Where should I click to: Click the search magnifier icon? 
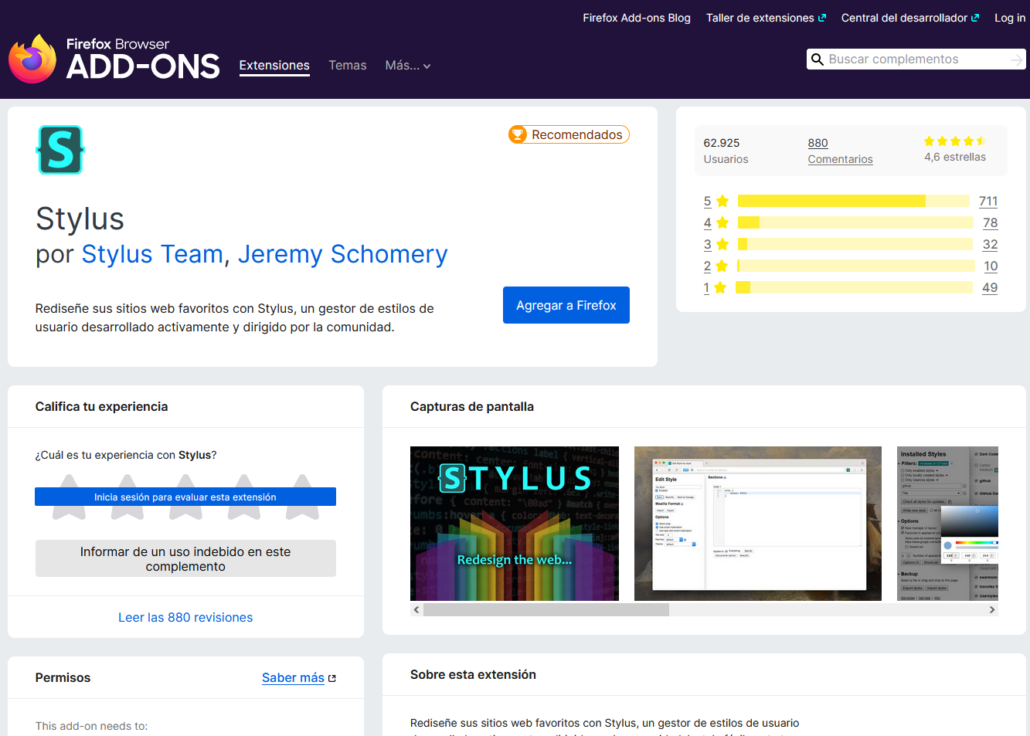coord(818,59)
